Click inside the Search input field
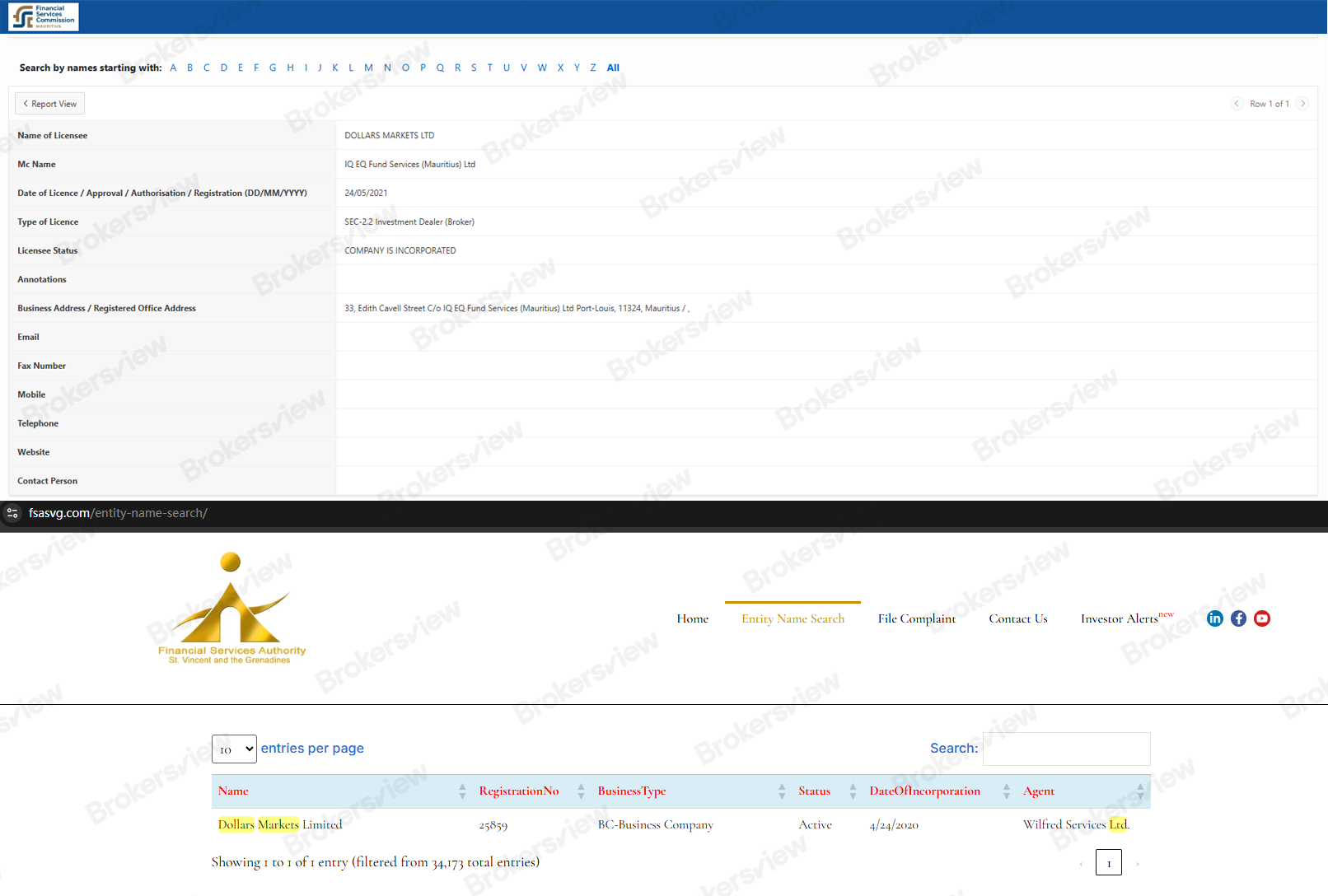 point(1066,749)
